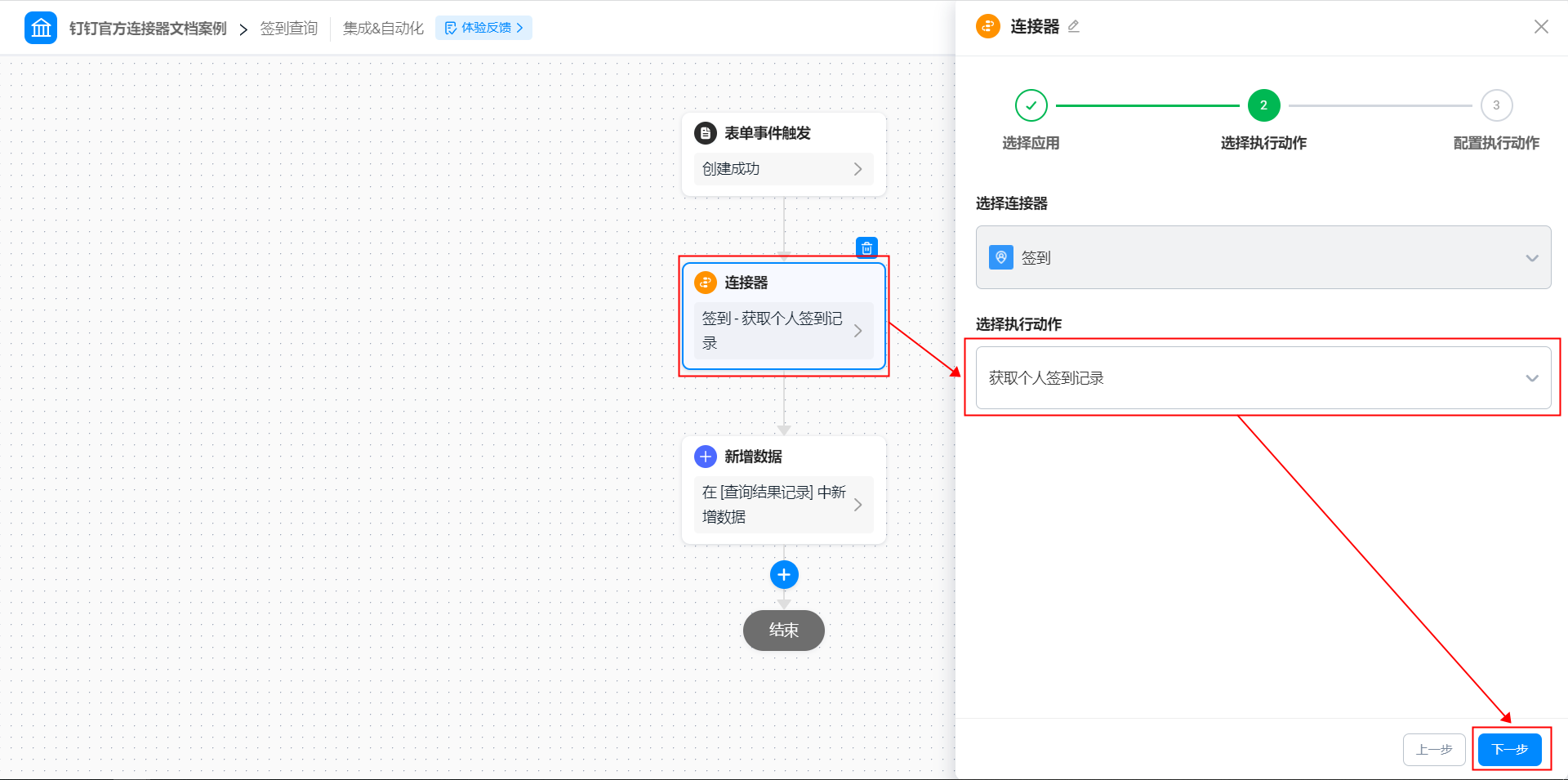Click the orange 连接器 node icon
Viewport: 1568px width, 780px height.
coord(706,283)
